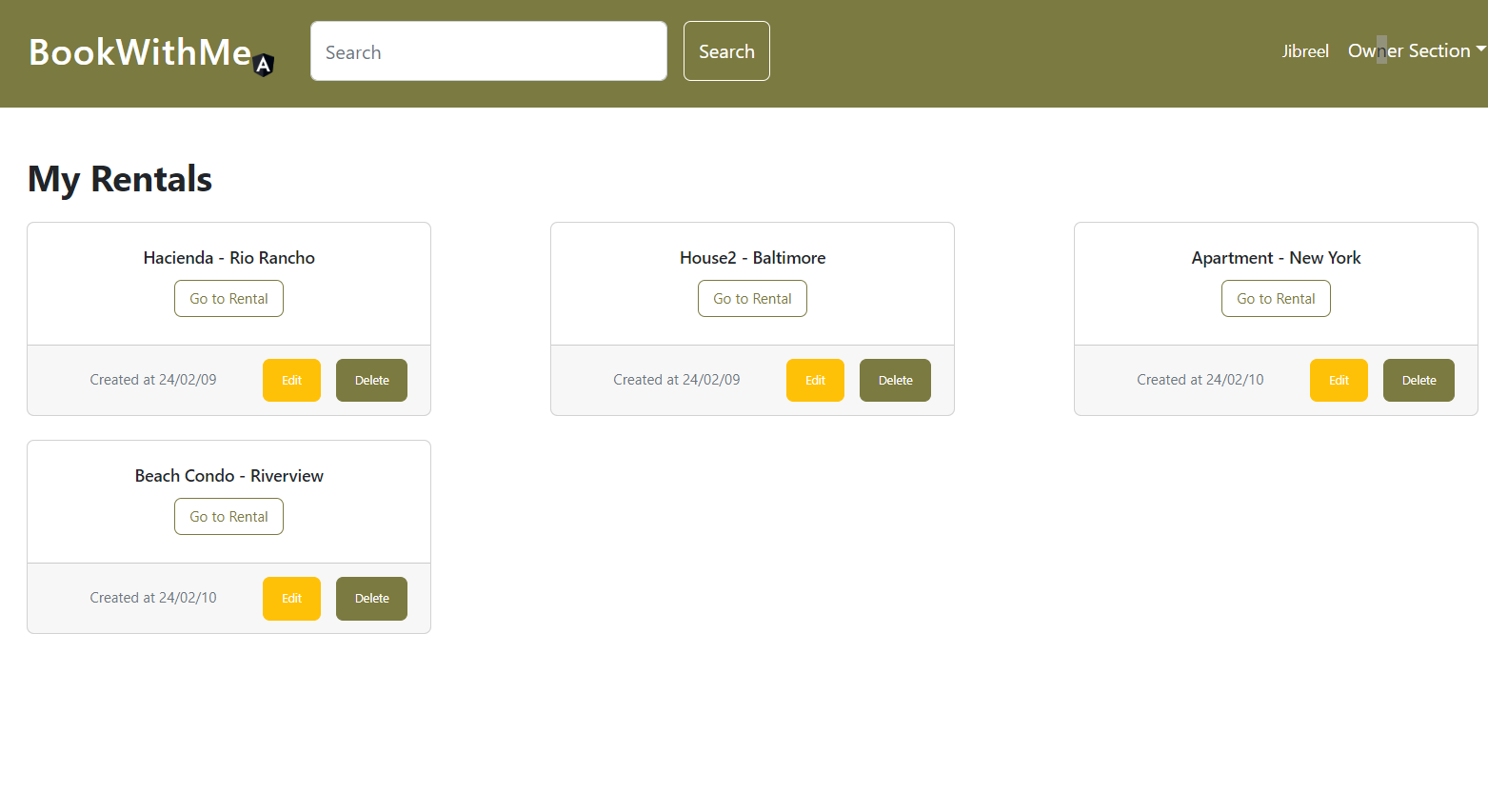
Task: Edit the House2 - Baltimore rental
Action: tap(815, 381)
